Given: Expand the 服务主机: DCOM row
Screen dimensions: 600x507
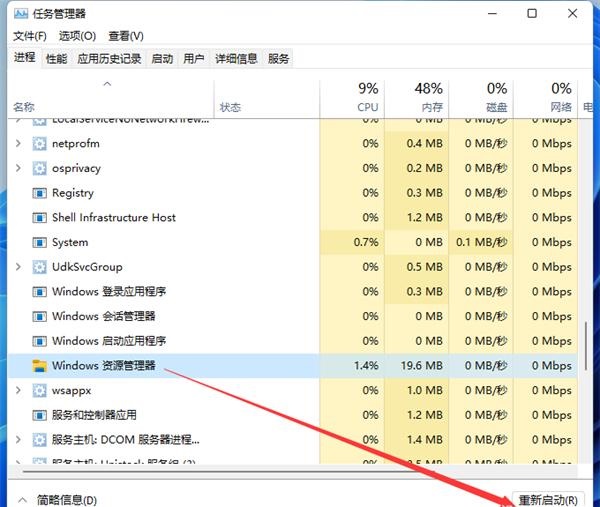Looking at the screenshot, I should coord(18,440).
